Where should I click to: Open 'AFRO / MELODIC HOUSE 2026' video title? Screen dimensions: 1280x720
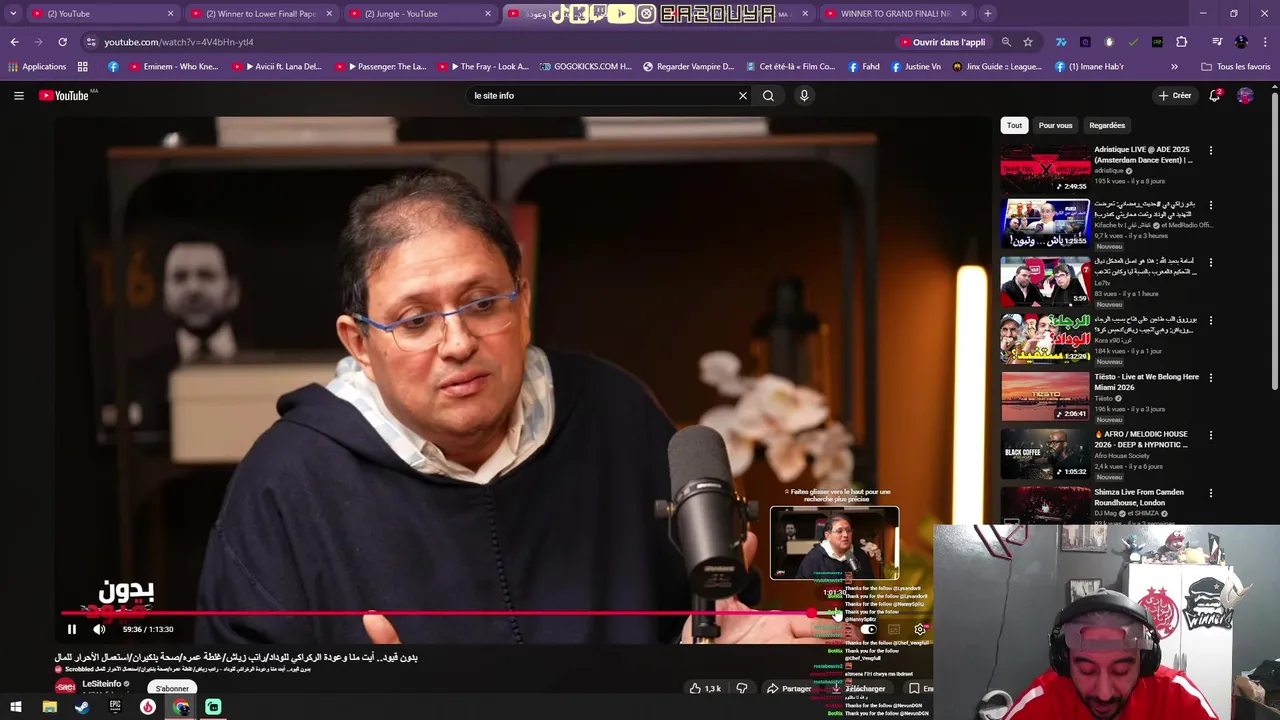[1141, 439]
